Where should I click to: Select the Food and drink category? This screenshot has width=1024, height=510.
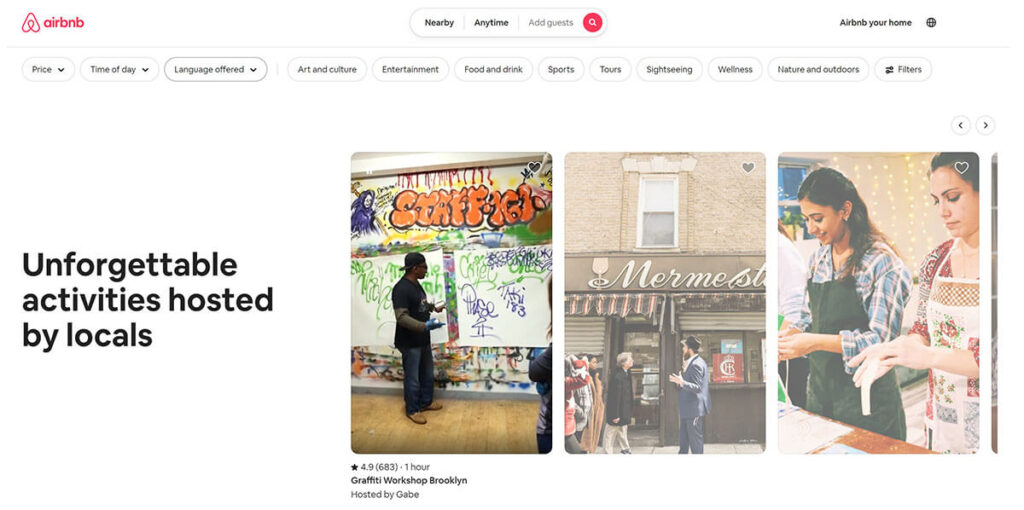pyautogui.click(x=494, y=69)
